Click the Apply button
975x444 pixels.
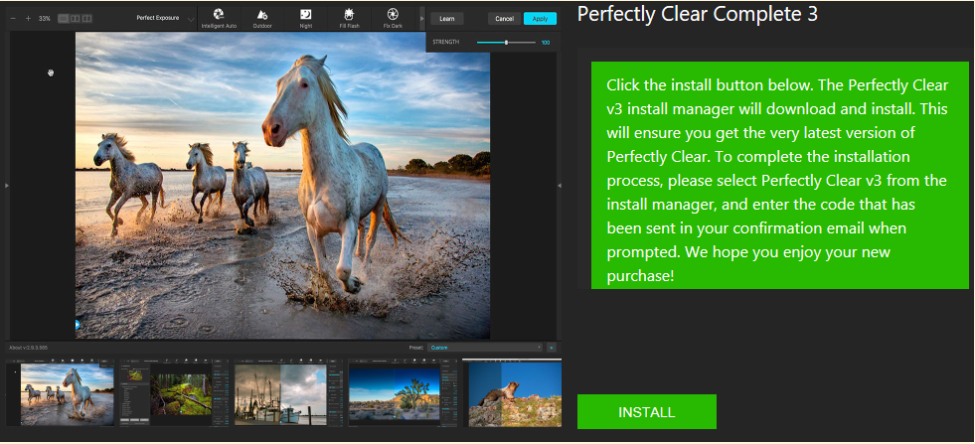540,19
